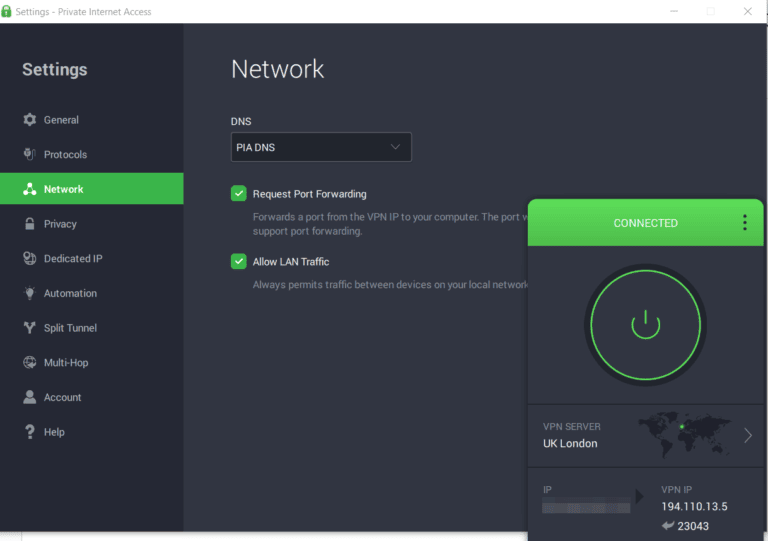Go to Account settings

pos(92,398)
